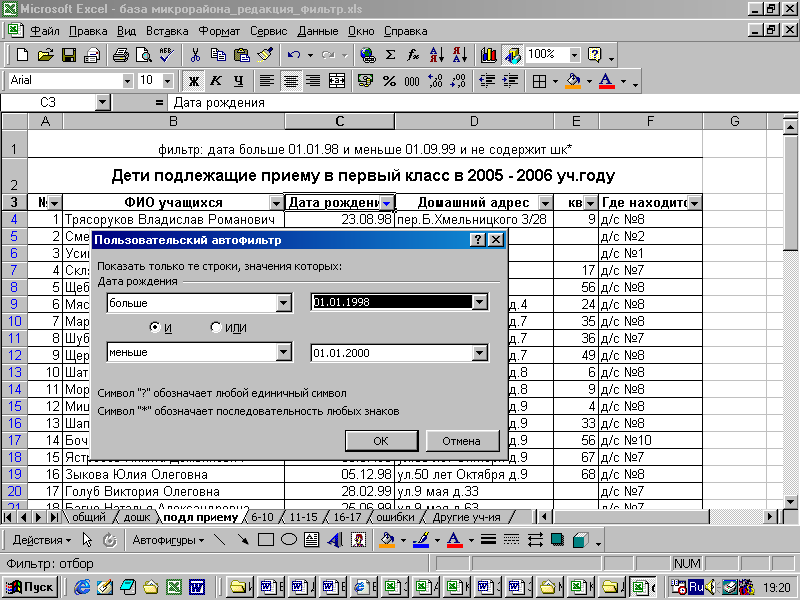This screenshot has height=600, width=800.
Task: Switch to the общий sheet tab
Action: coord(89,517)
